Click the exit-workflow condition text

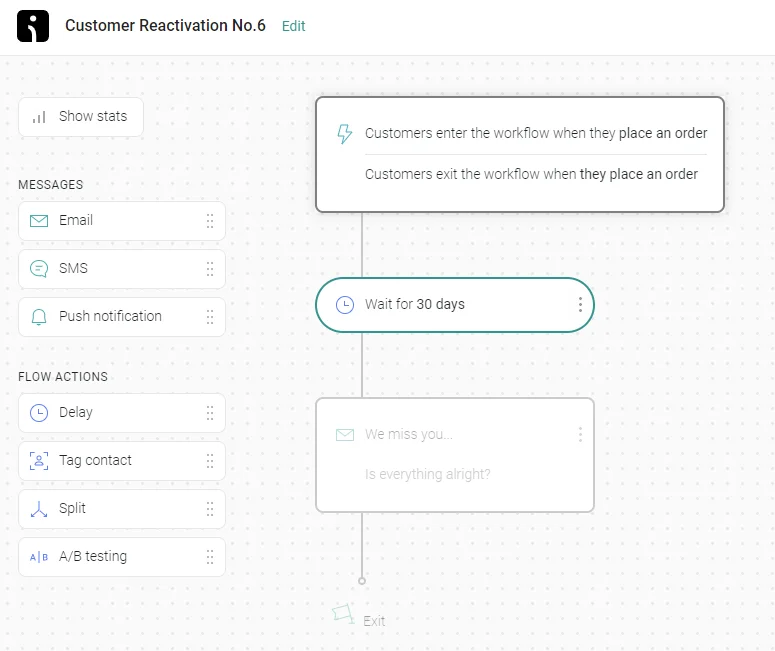(531, 174)
